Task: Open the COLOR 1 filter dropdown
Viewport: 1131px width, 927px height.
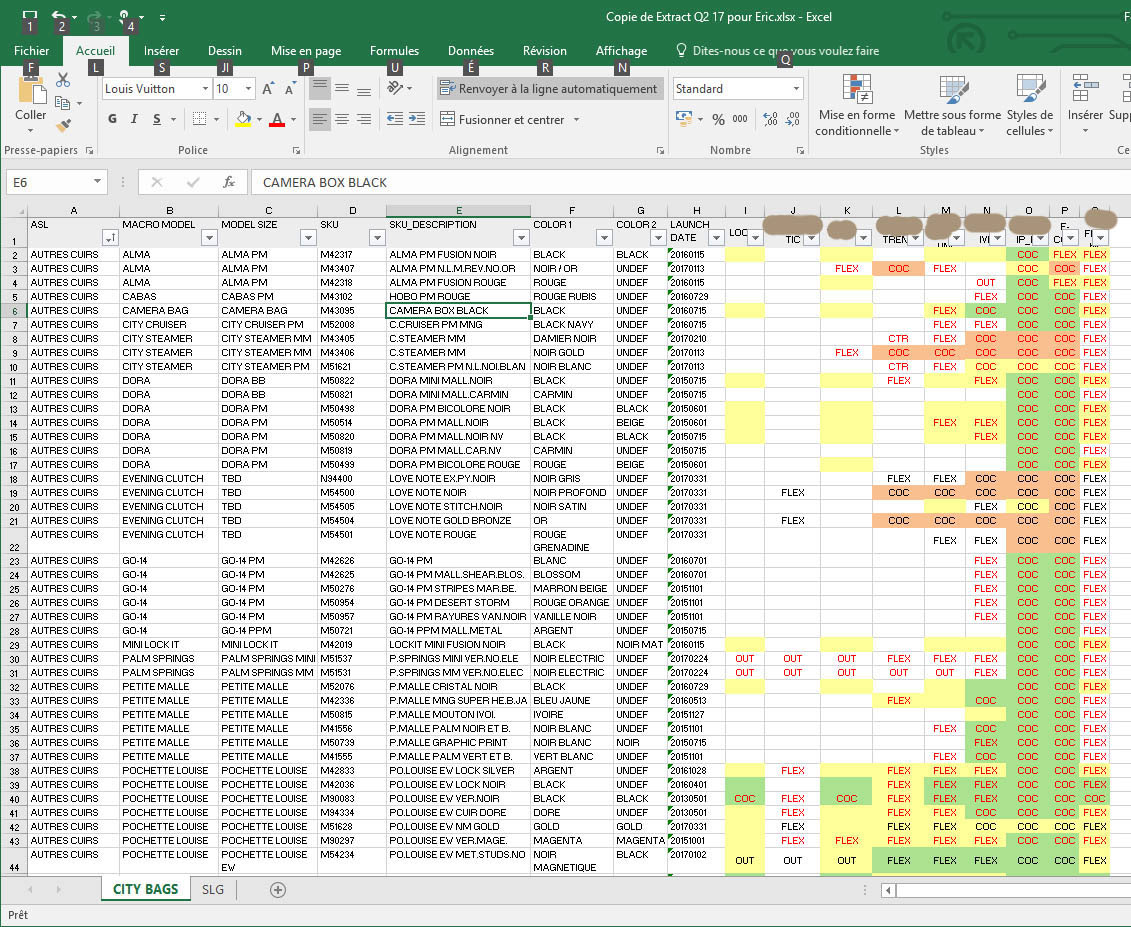Action: 604,237
